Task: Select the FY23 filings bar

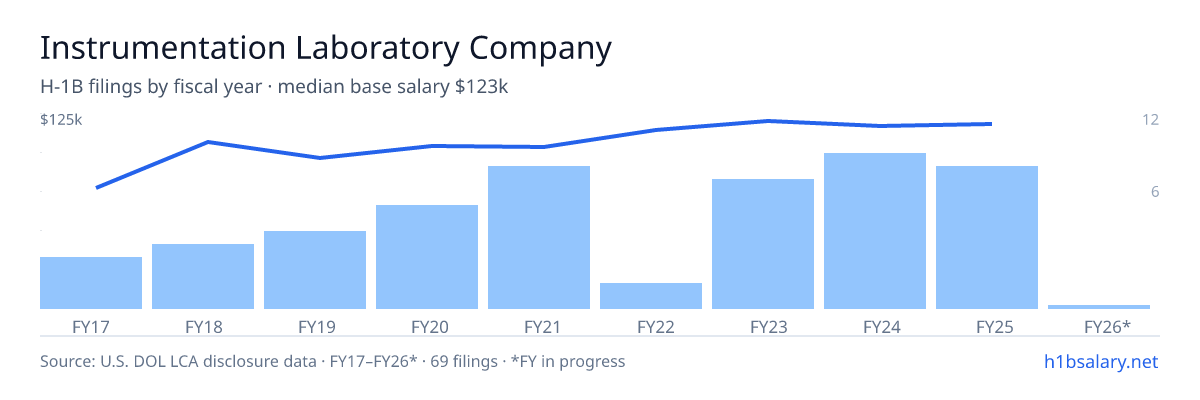Action: click(x=763, y=244)
